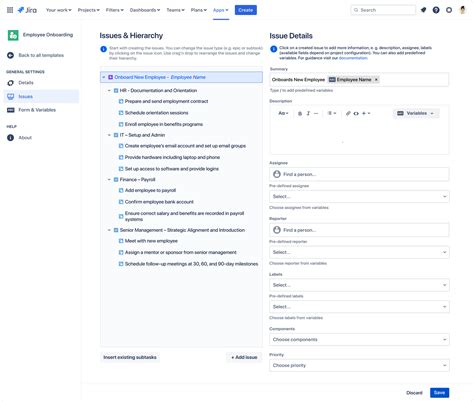Open the Apps menu
474x402 pixels.
pyautogui.click(x=221, y=10)
